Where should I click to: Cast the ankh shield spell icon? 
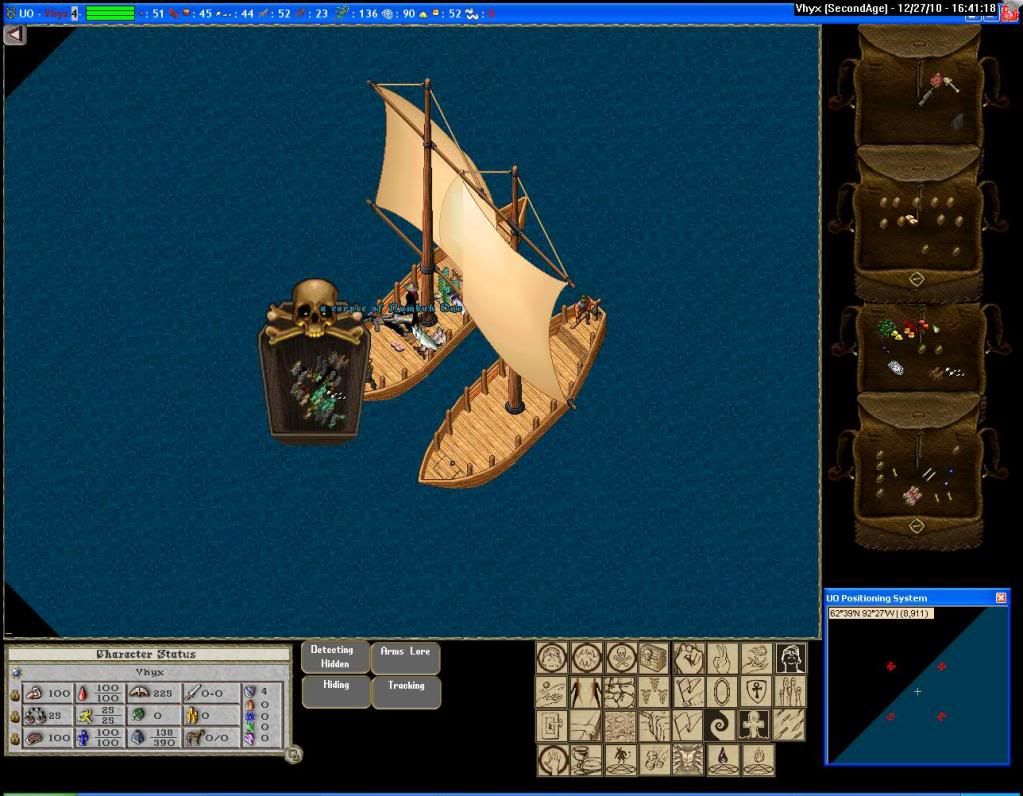756,692
